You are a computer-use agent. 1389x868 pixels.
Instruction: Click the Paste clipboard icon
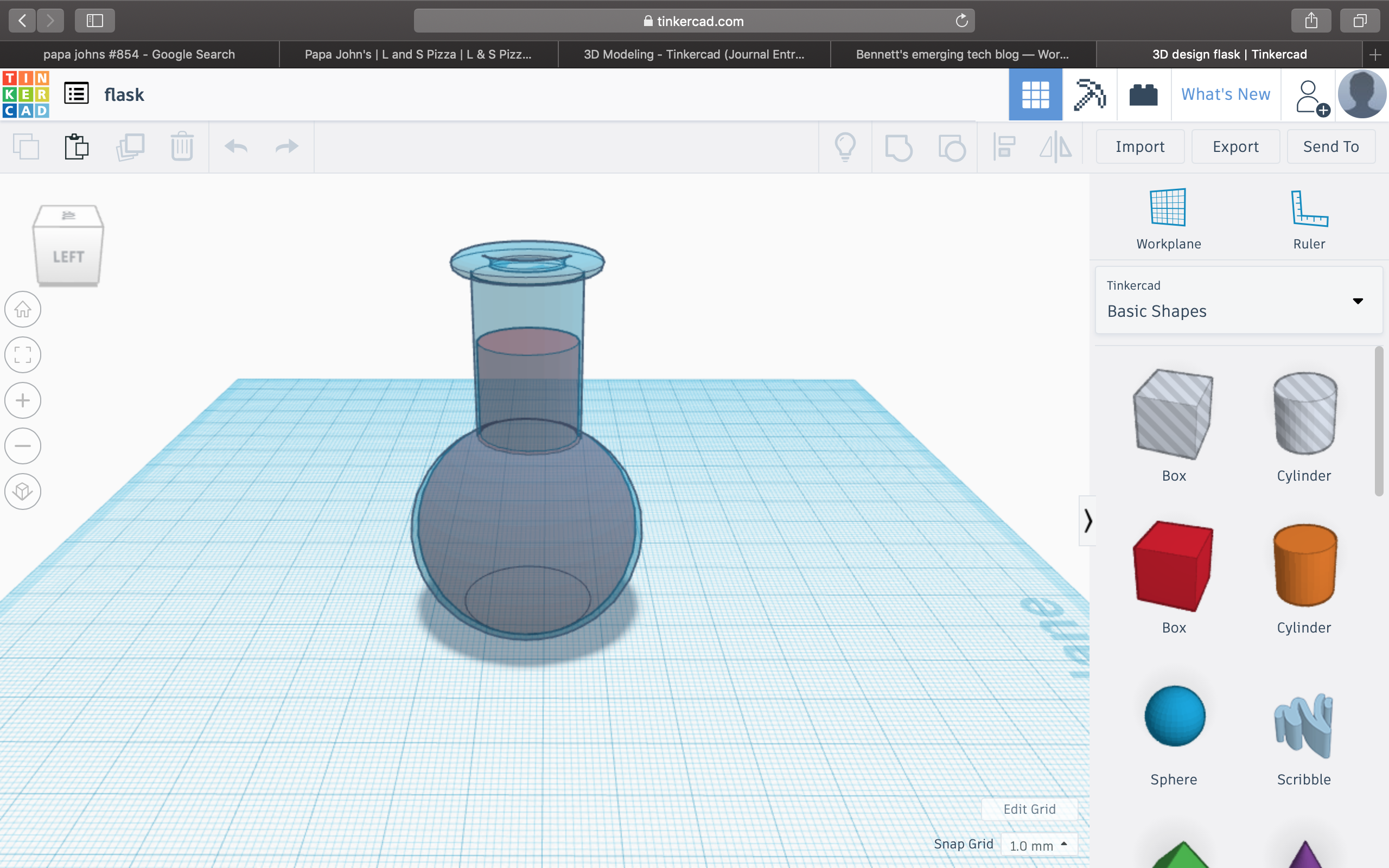tap(77, 146)
